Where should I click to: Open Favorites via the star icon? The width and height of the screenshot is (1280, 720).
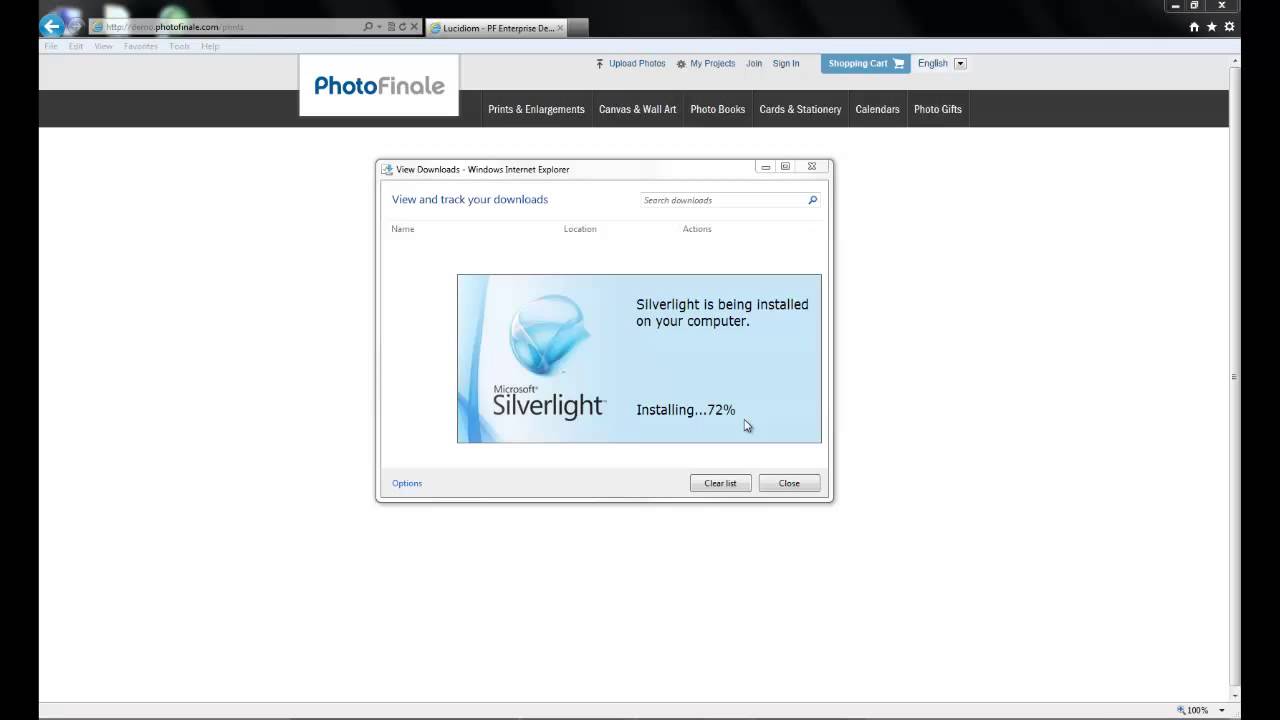point(1211,27)
